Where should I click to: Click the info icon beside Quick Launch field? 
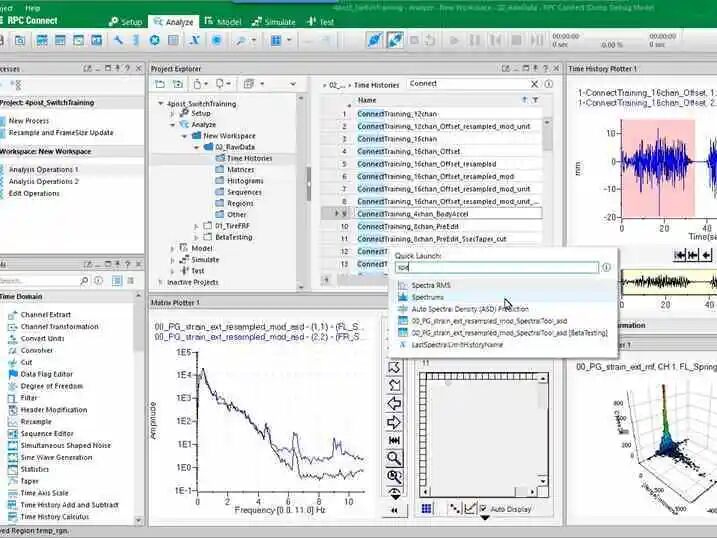tap(606, 267)
